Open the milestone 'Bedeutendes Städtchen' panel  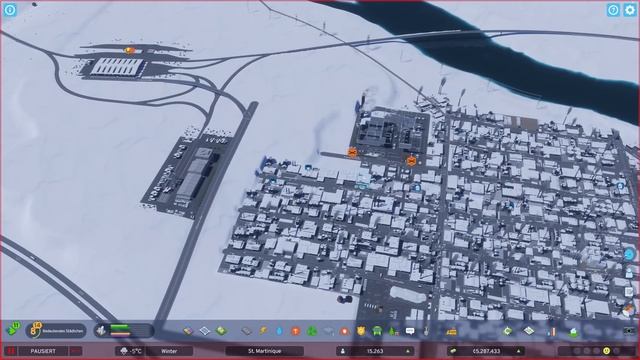56,331
